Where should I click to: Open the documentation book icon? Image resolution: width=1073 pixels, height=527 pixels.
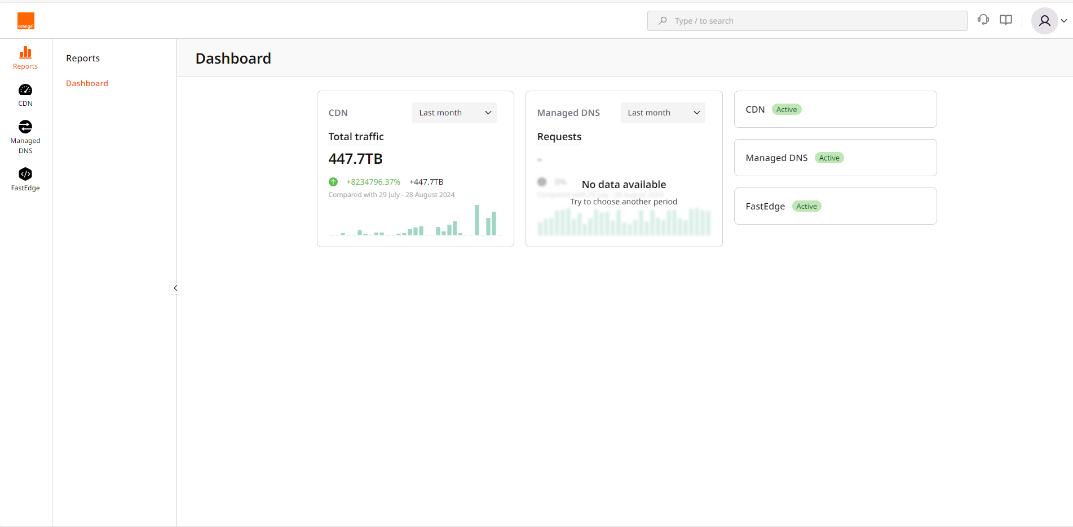(1006, 20)
